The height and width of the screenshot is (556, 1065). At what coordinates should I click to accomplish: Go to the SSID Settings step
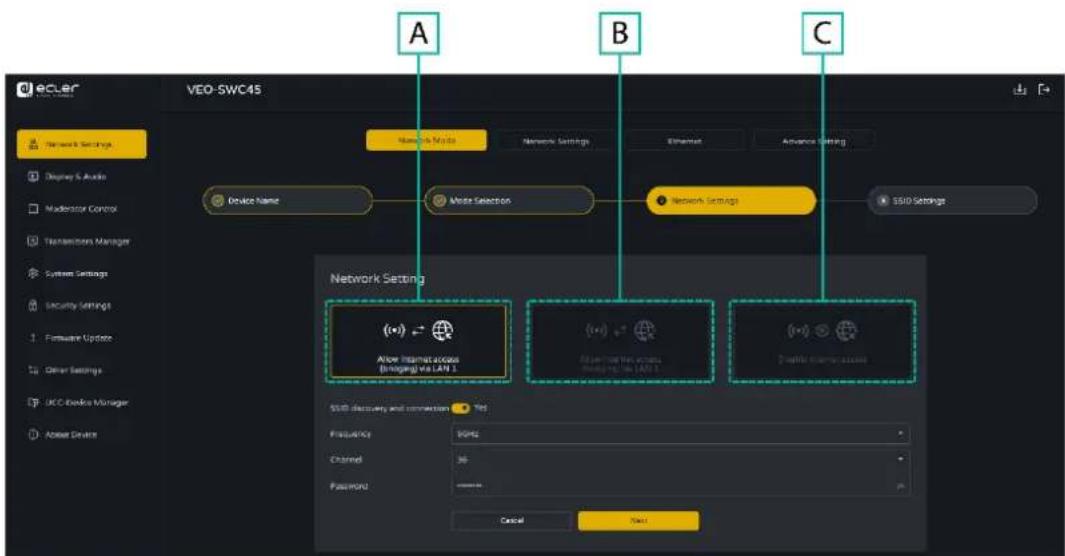tap(952, 201)
